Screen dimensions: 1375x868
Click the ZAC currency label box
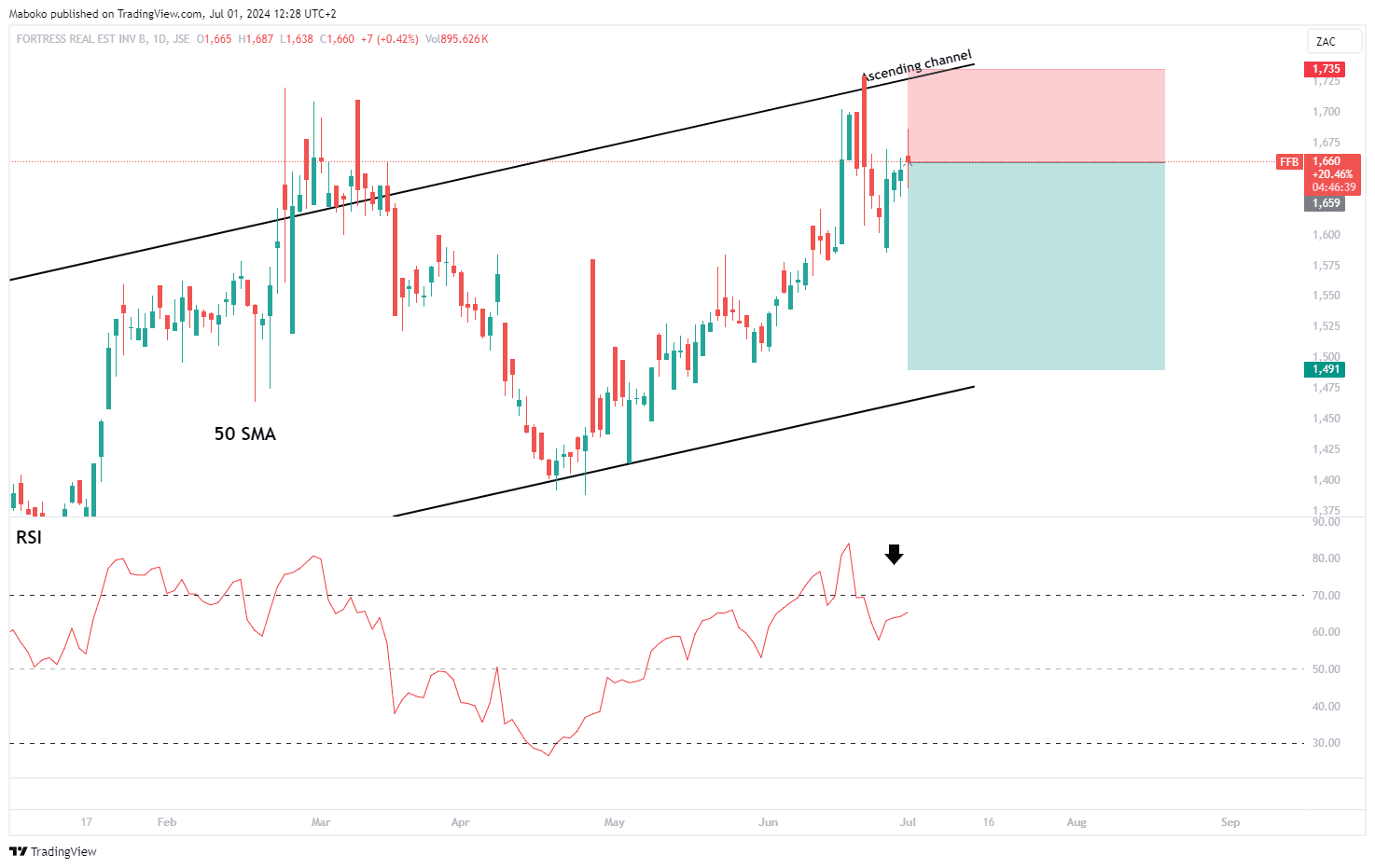pyautogui.click(x=1334, y=41)
